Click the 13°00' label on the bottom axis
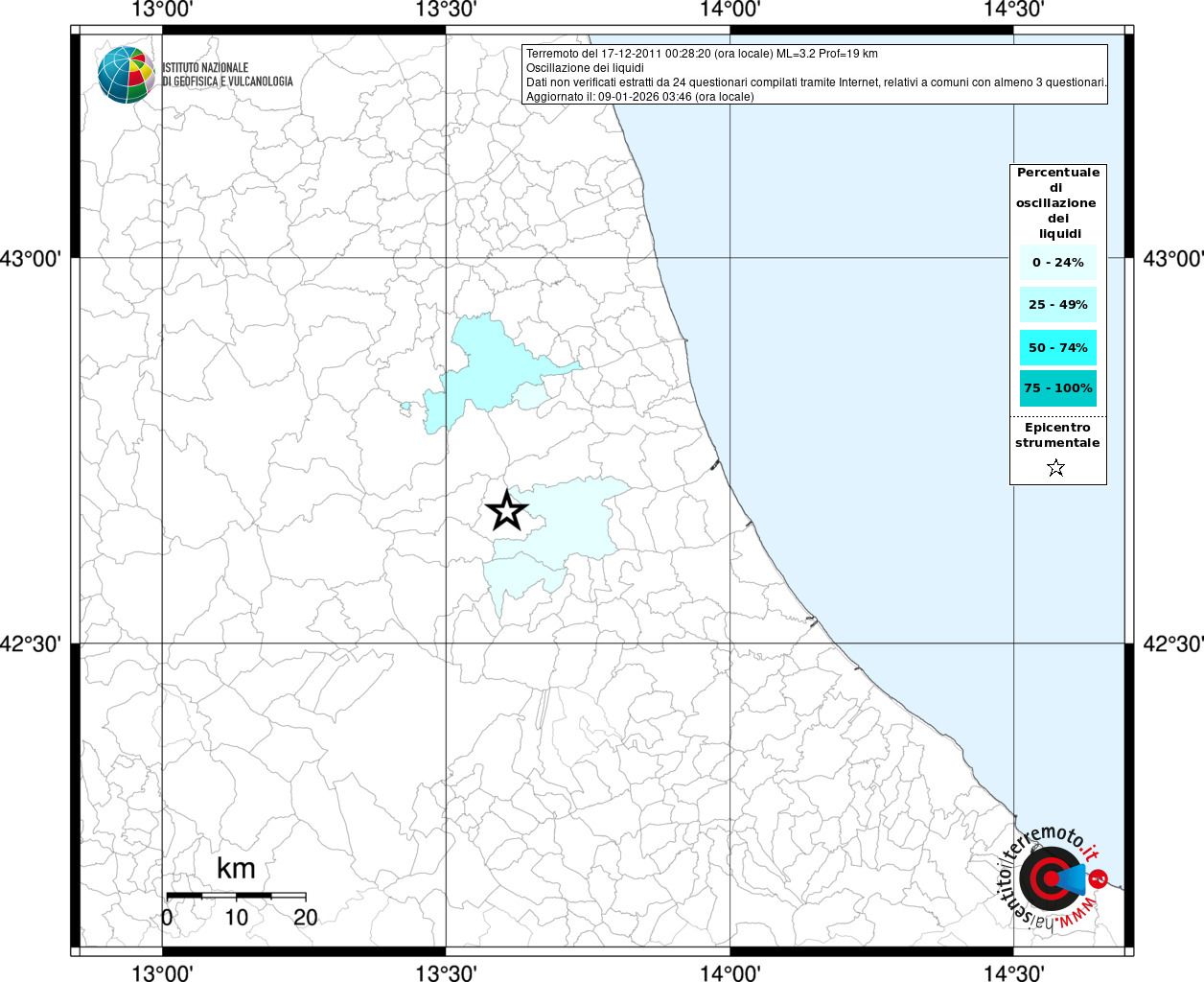Screen dimensions: 1204x982 pyautogui.click(x=162, y=973)
